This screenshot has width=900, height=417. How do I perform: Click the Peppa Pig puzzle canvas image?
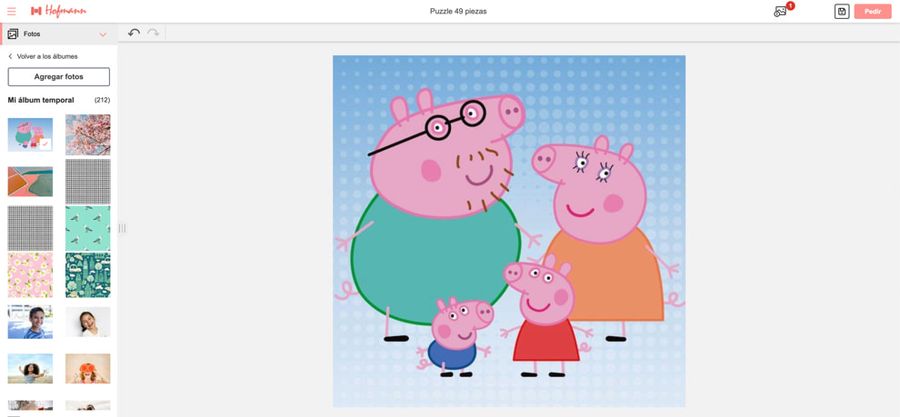pos(508,230)
